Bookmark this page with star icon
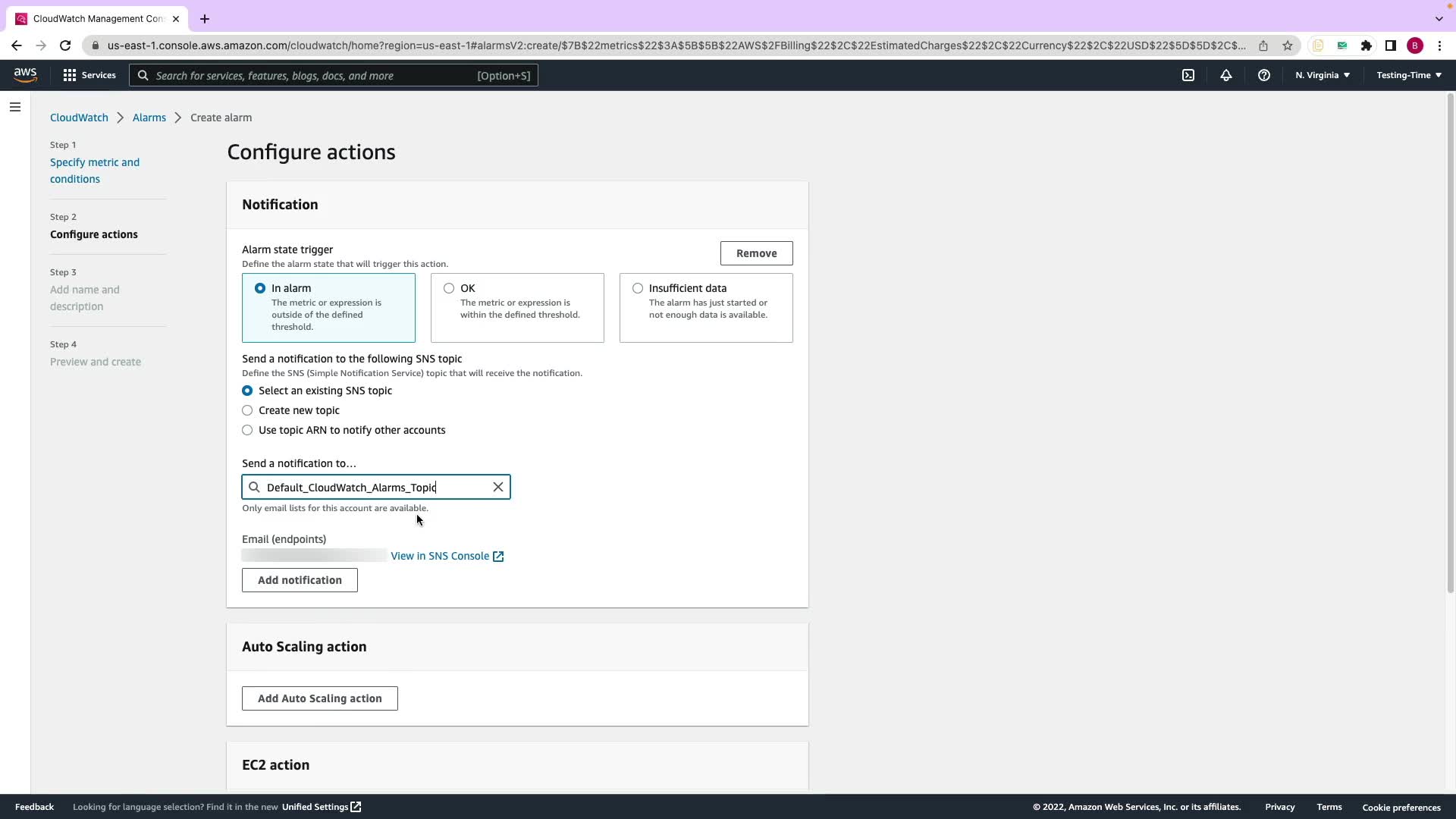This screenshot has width=1456, height=819. point(1287,45)
